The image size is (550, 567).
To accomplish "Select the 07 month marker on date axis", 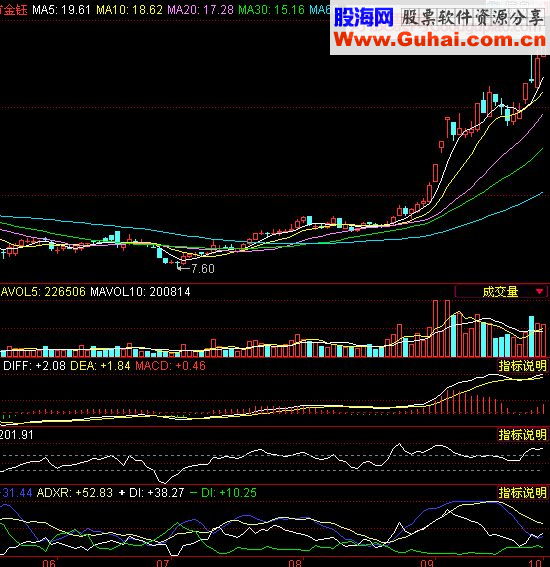I will click(162, 562).
